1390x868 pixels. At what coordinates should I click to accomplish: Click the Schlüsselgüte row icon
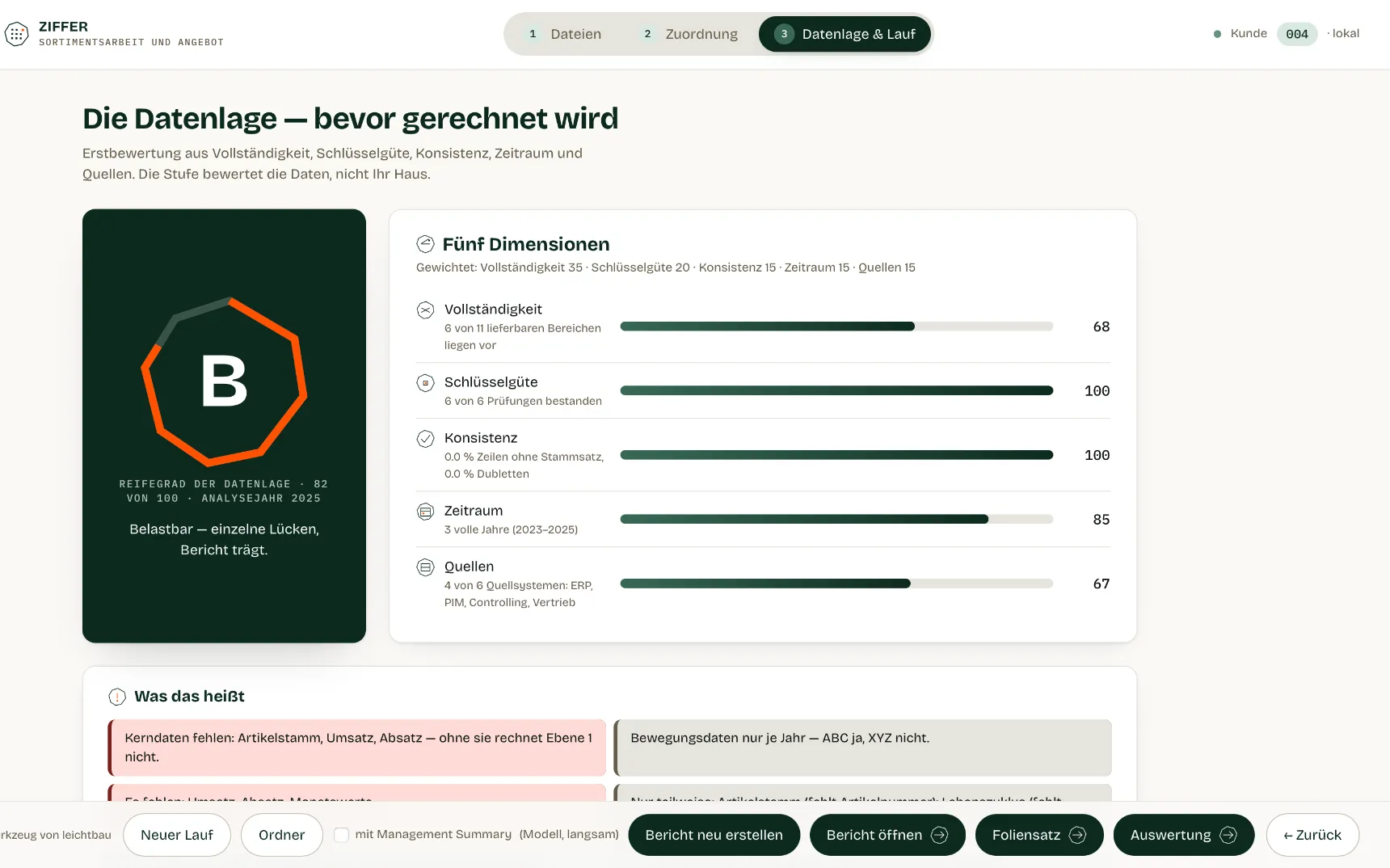(x=425, y=382)
